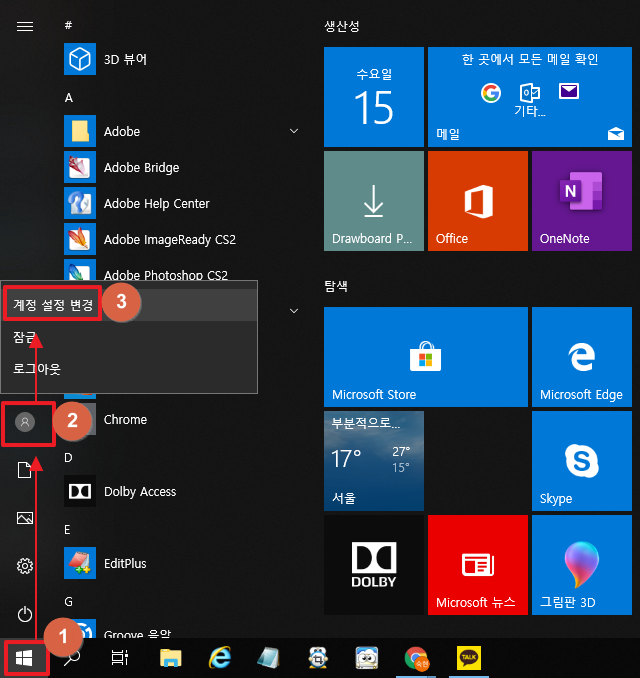The height and width of the screenshot is (678, 640).
Task: Open the calendar tile showing 수요일 15
Action: (x=374, y=97)
